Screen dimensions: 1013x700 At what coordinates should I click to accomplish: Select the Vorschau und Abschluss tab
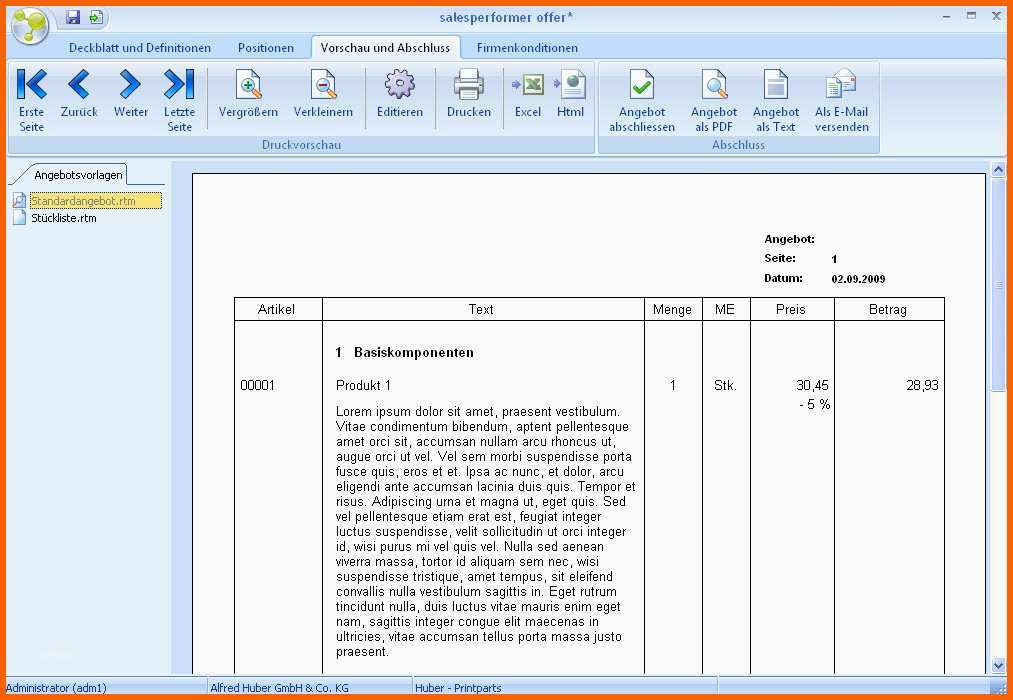[x=385, y=48]
